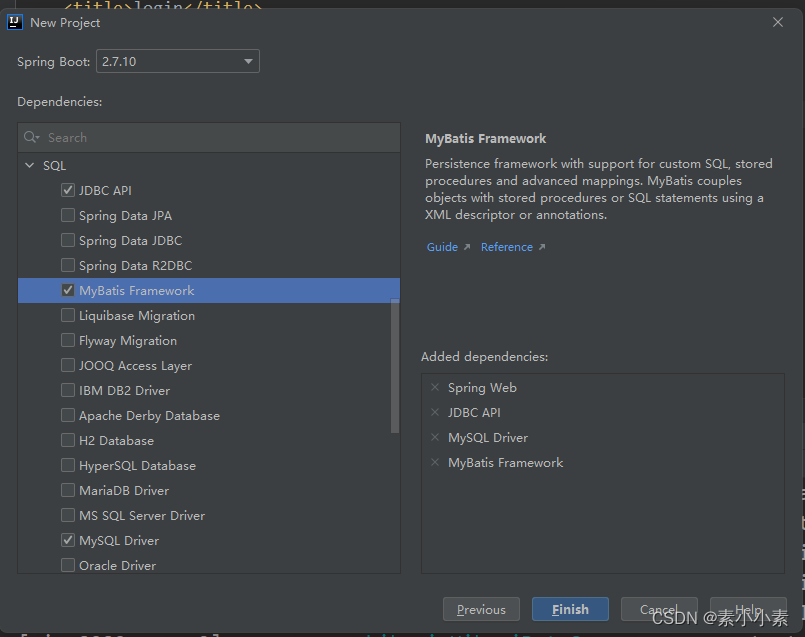This screenshot has height=637, width=805.
Task: Enable the Liquibase Migration checkbox
Action: [x=68, y=315]
